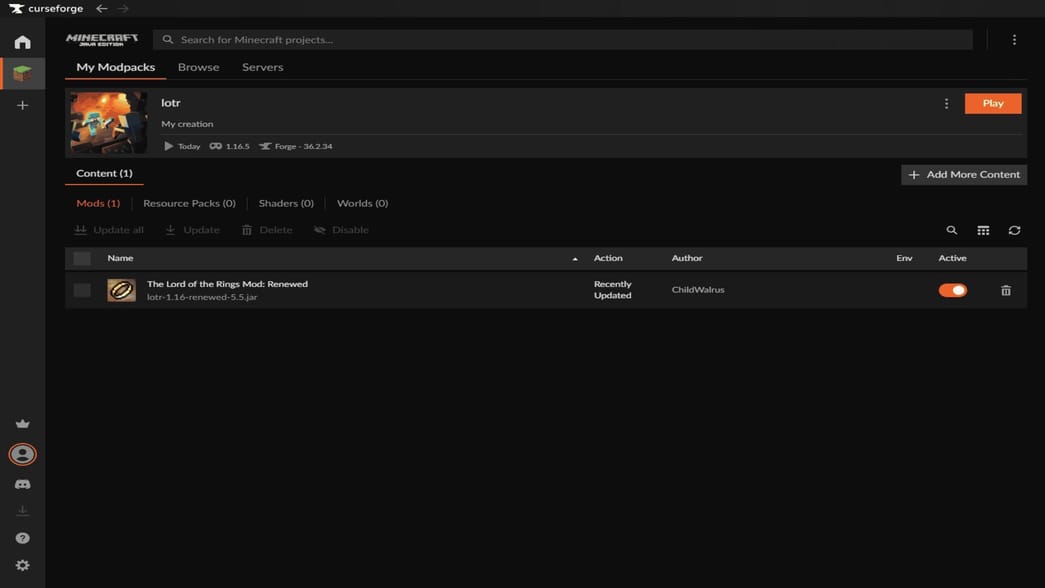Open the help question mark icon
The image size is (1045, 588).
pos(22,538)
